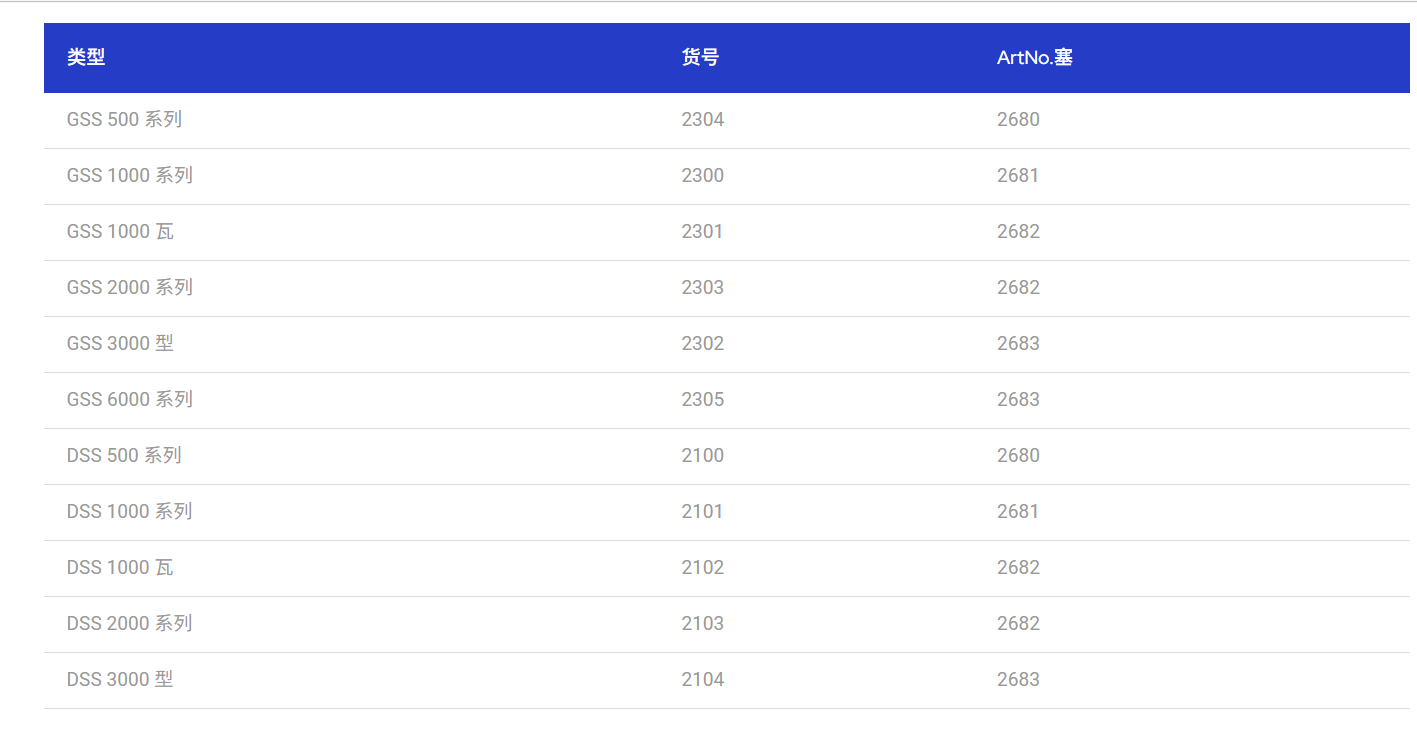Select 2680 in the DSS 500 row
This screenshot has width=1417, height=734.
pyautogui.click(x=1018, y=456)
